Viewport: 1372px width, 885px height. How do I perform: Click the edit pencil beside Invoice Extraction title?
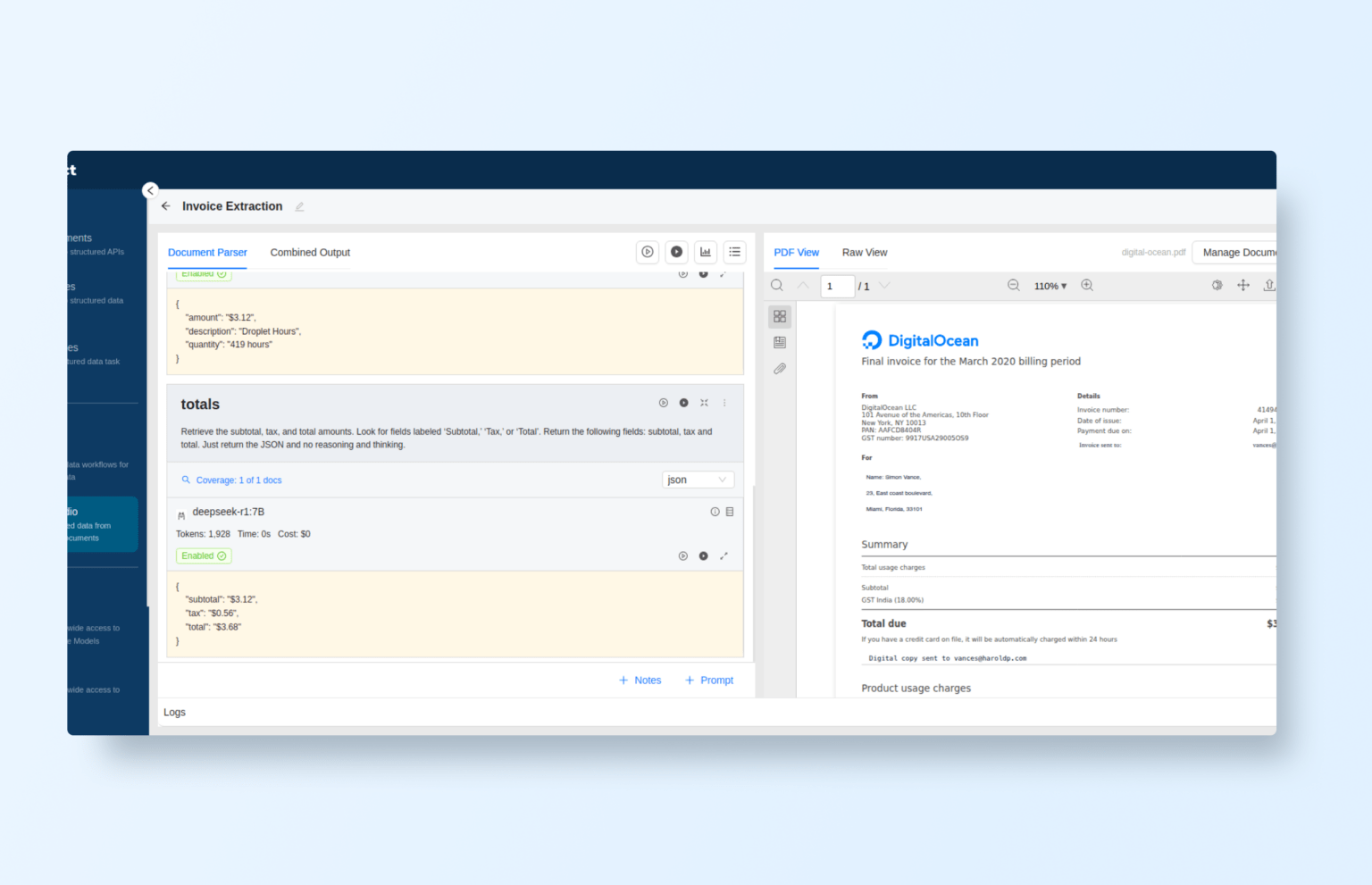[299, 206]
